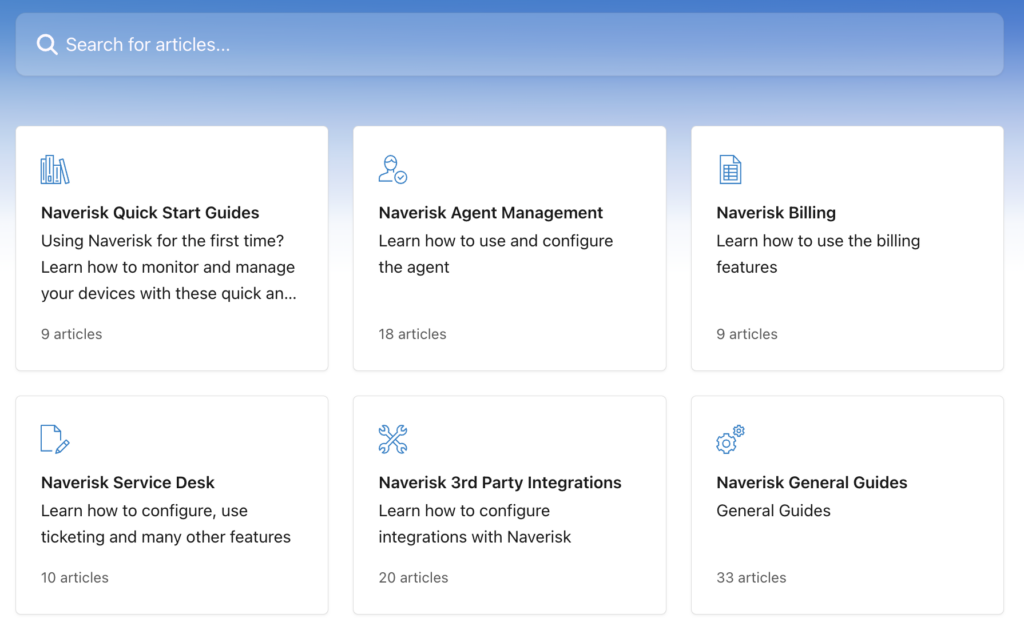Click 'Learn how to use the billing features'

click(x=818, y=254)
